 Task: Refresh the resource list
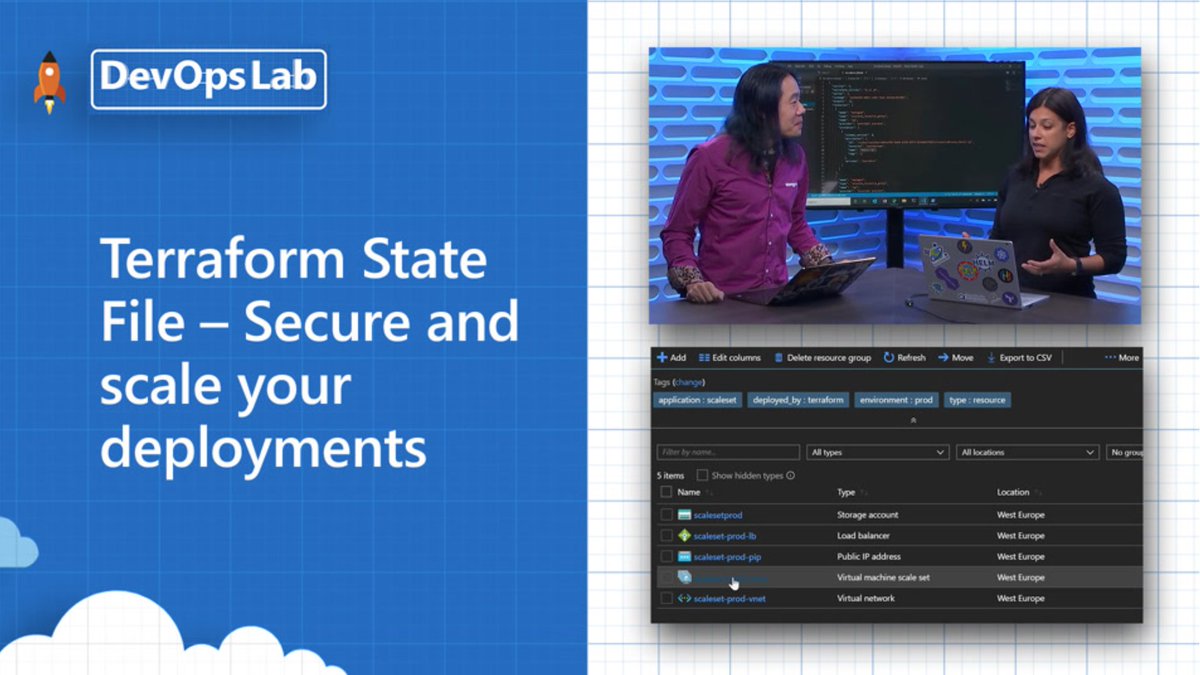[903, 357]
